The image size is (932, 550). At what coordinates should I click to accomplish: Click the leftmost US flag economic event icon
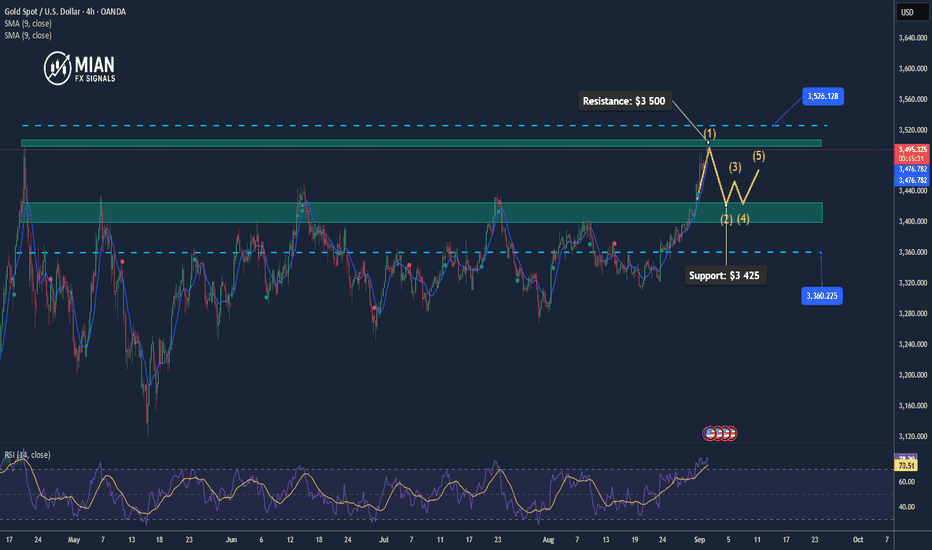tap(709, 433)
